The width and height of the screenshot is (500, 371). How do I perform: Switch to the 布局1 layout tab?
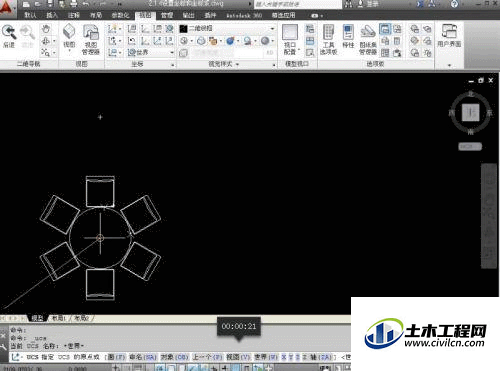(x=59, y=318)
